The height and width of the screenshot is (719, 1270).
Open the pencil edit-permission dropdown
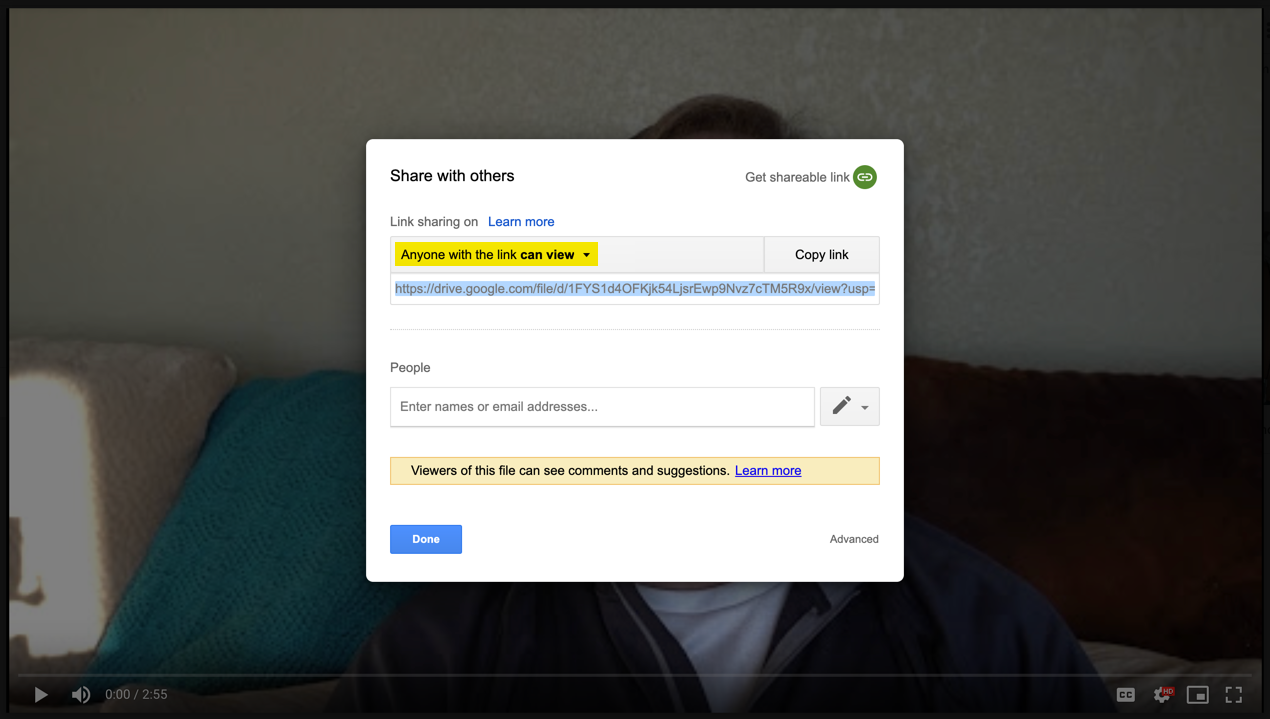(x=850, y=407)
